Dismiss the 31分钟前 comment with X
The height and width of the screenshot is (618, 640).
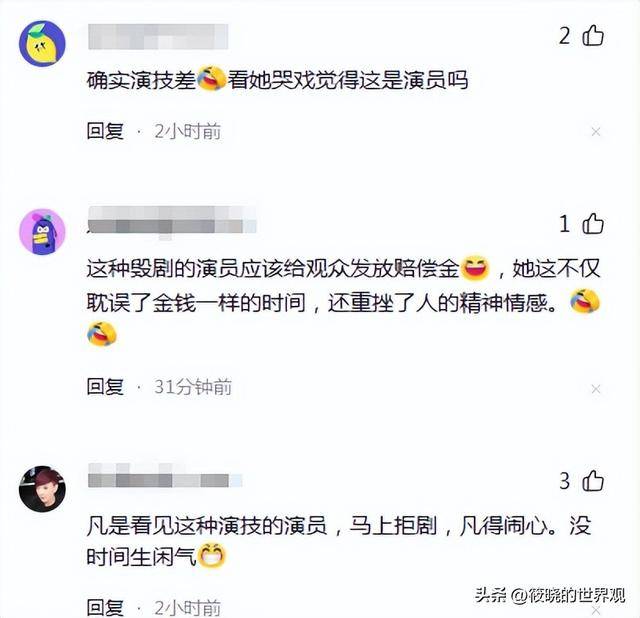tap(596, 389)
